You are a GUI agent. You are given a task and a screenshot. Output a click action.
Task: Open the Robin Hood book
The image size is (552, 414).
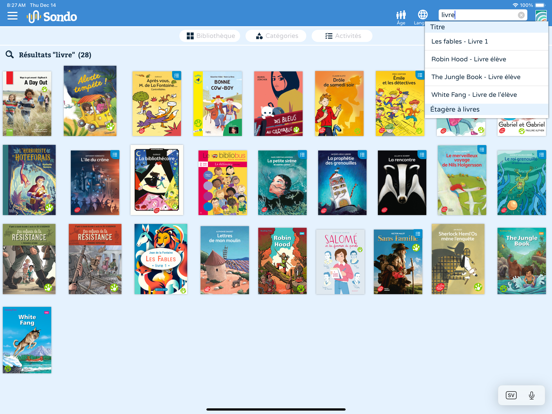pyautogui.click(x=282, y=261)
